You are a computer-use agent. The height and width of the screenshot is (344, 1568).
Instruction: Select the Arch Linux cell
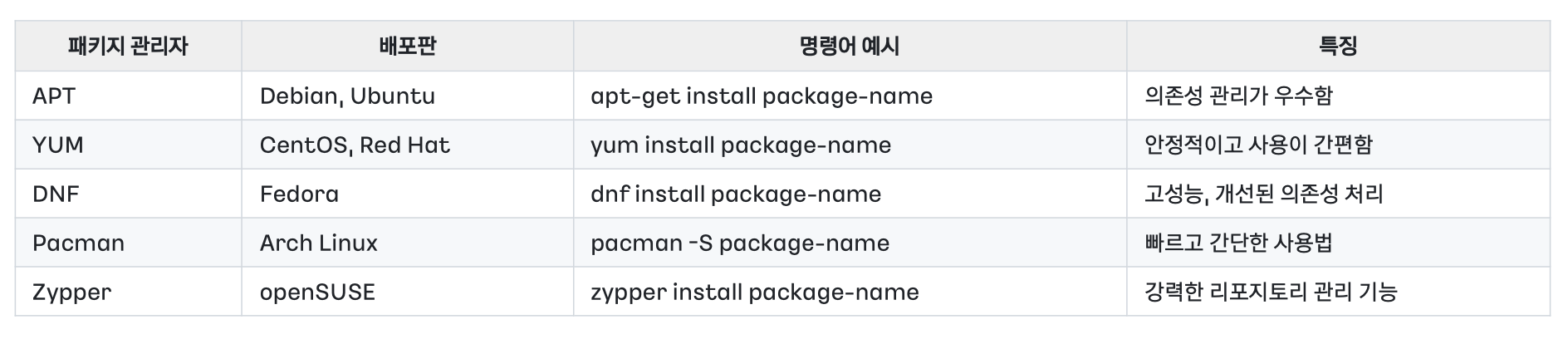(x=318, y=243)
